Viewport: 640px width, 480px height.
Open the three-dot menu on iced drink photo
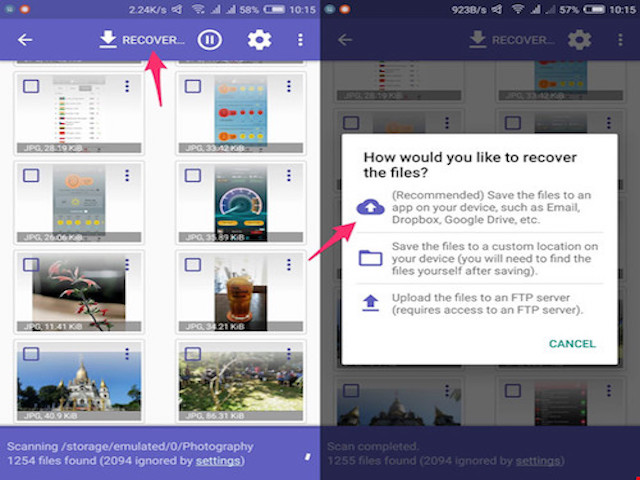pyautogui.click(x=288, y=263)
